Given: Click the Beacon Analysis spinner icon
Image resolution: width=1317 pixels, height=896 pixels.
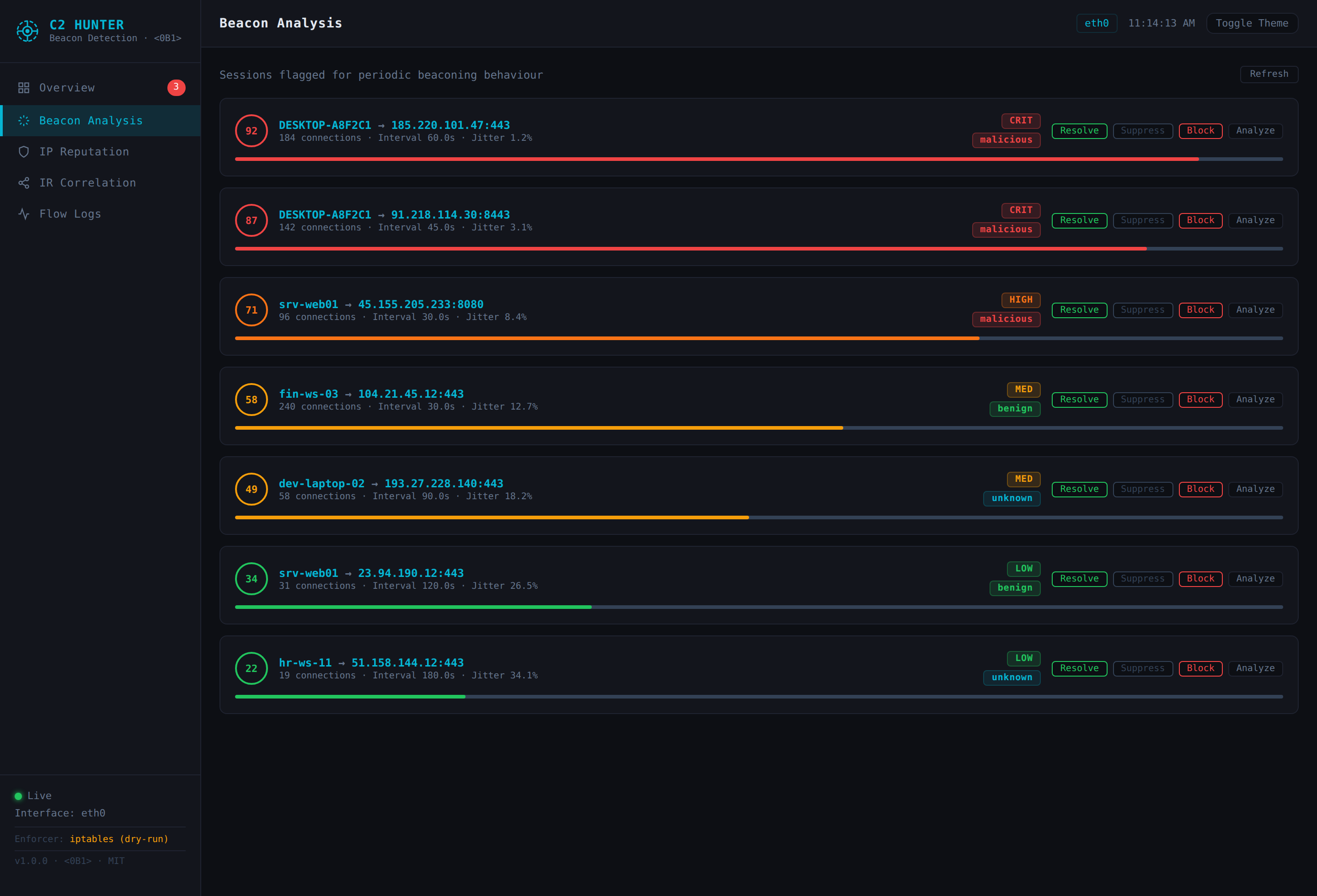Looking at the screenshot, I should (24, 121).
